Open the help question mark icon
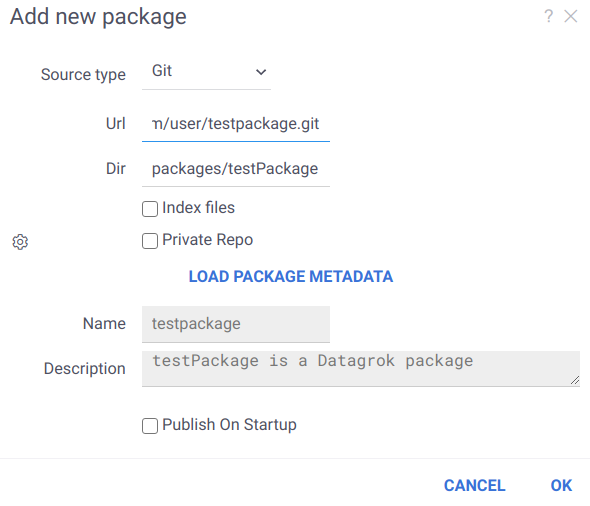This screenshot has width=590, height=506. coord(549,16)
